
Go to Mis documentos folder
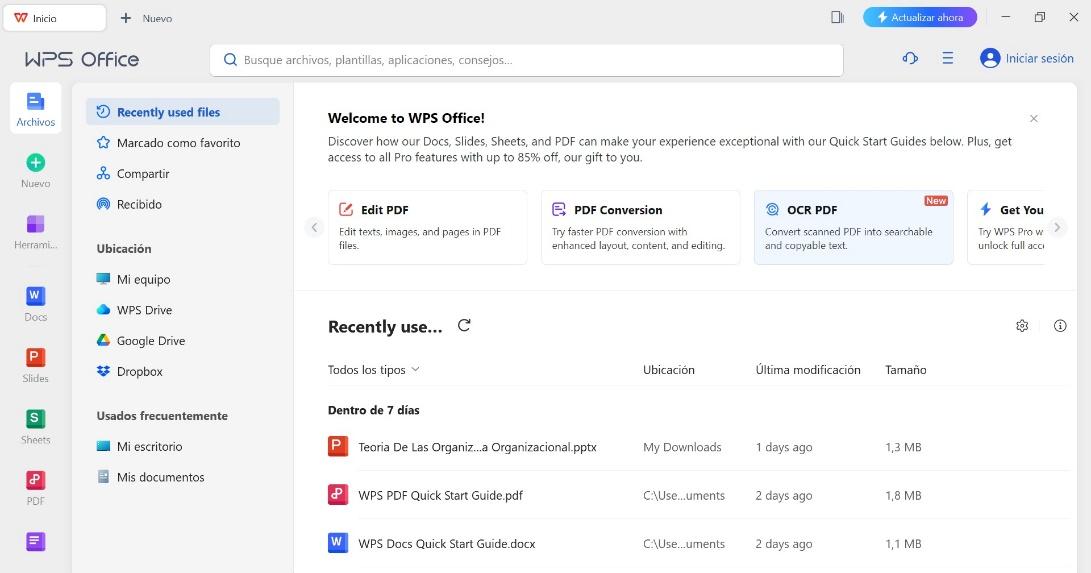pos(182,476)
